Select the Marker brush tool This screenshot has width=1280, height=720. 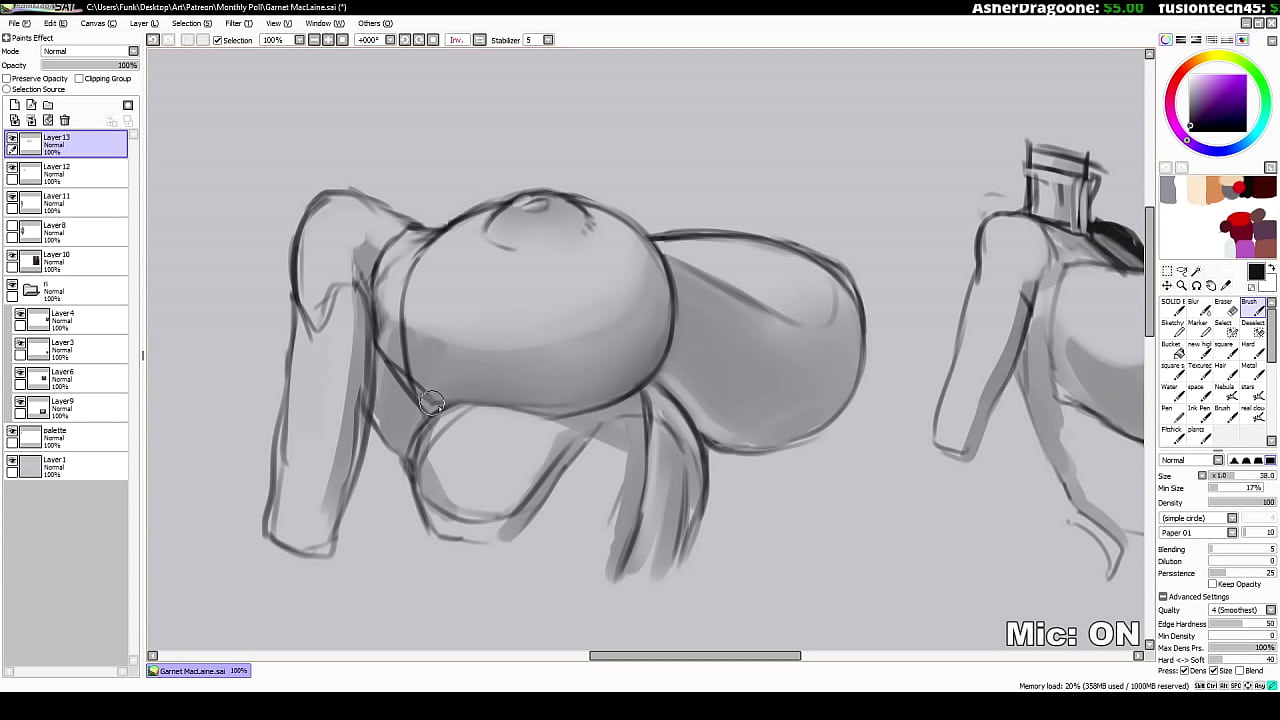click(1198, 328)
